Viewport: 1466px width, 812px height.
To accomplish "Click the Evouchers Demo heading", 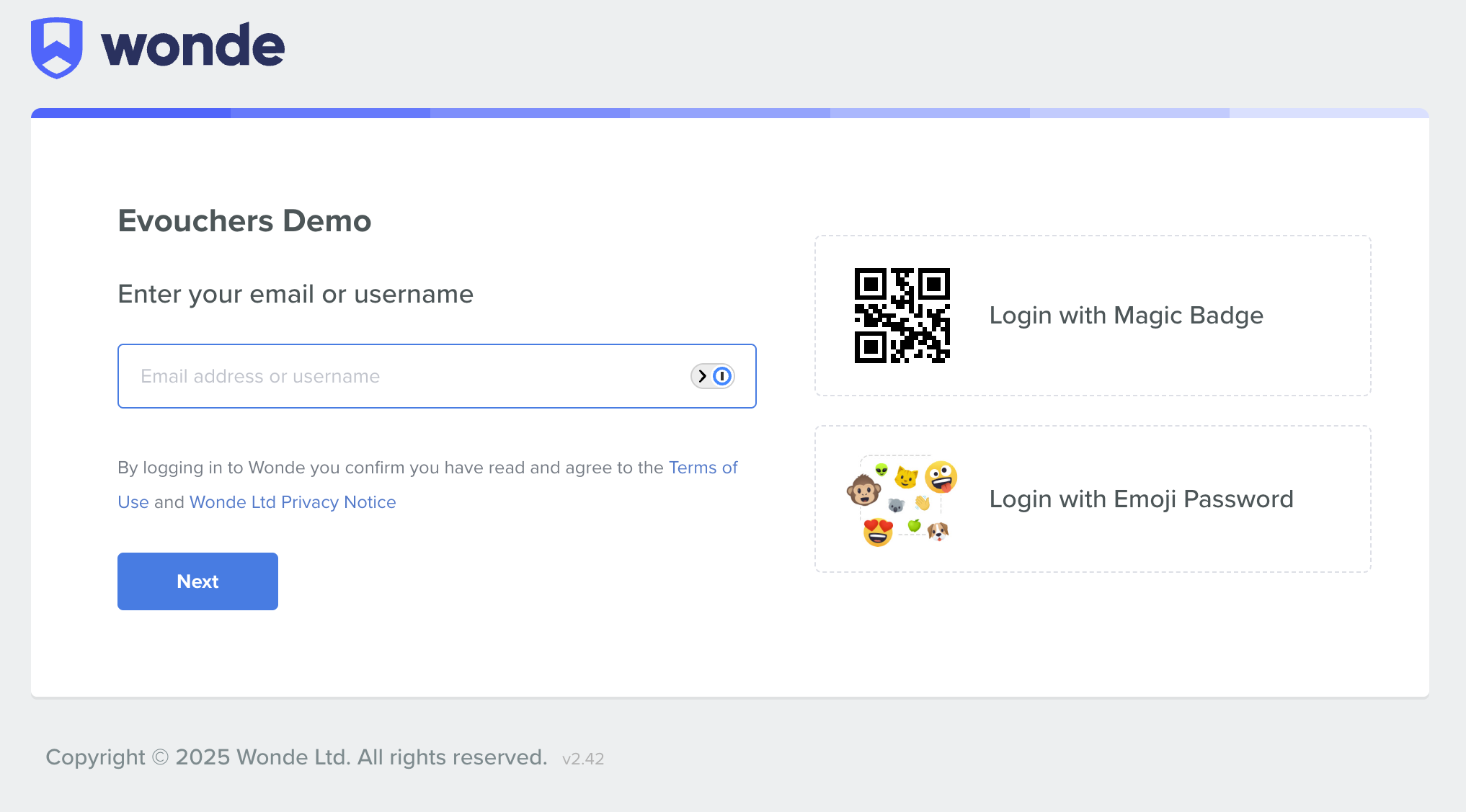I will tap(244, 221).
